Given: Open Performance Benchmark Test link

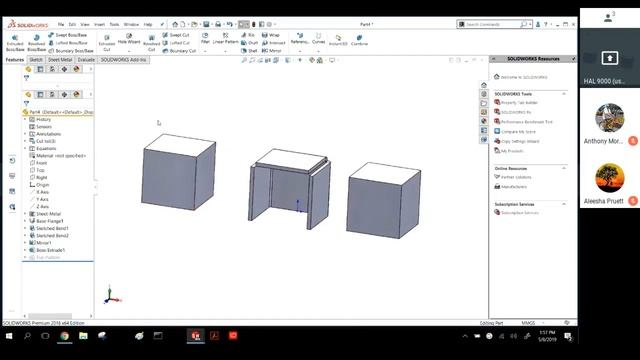Looking at the screenshot, I should point(523,122).
